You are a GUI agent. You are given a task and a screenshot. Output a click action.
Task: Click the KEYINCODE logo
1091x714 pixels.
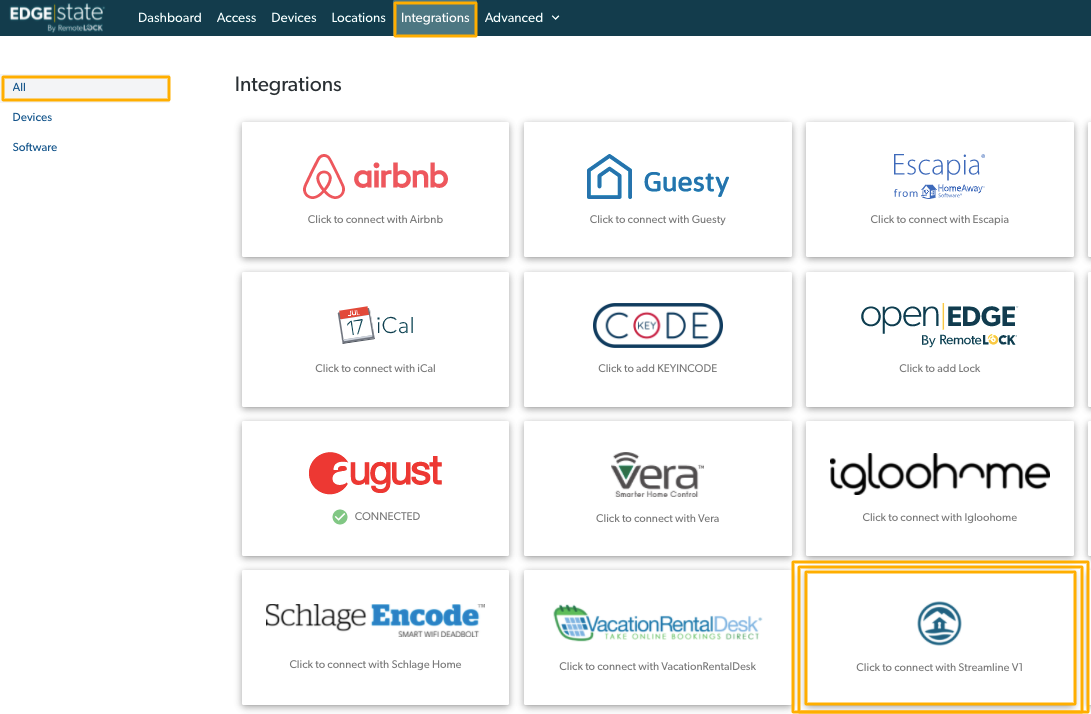pos(658,325)
